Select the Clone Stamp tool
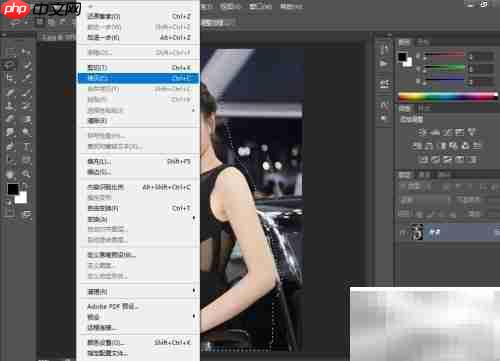Screen dimensions: 500x361 10,106
